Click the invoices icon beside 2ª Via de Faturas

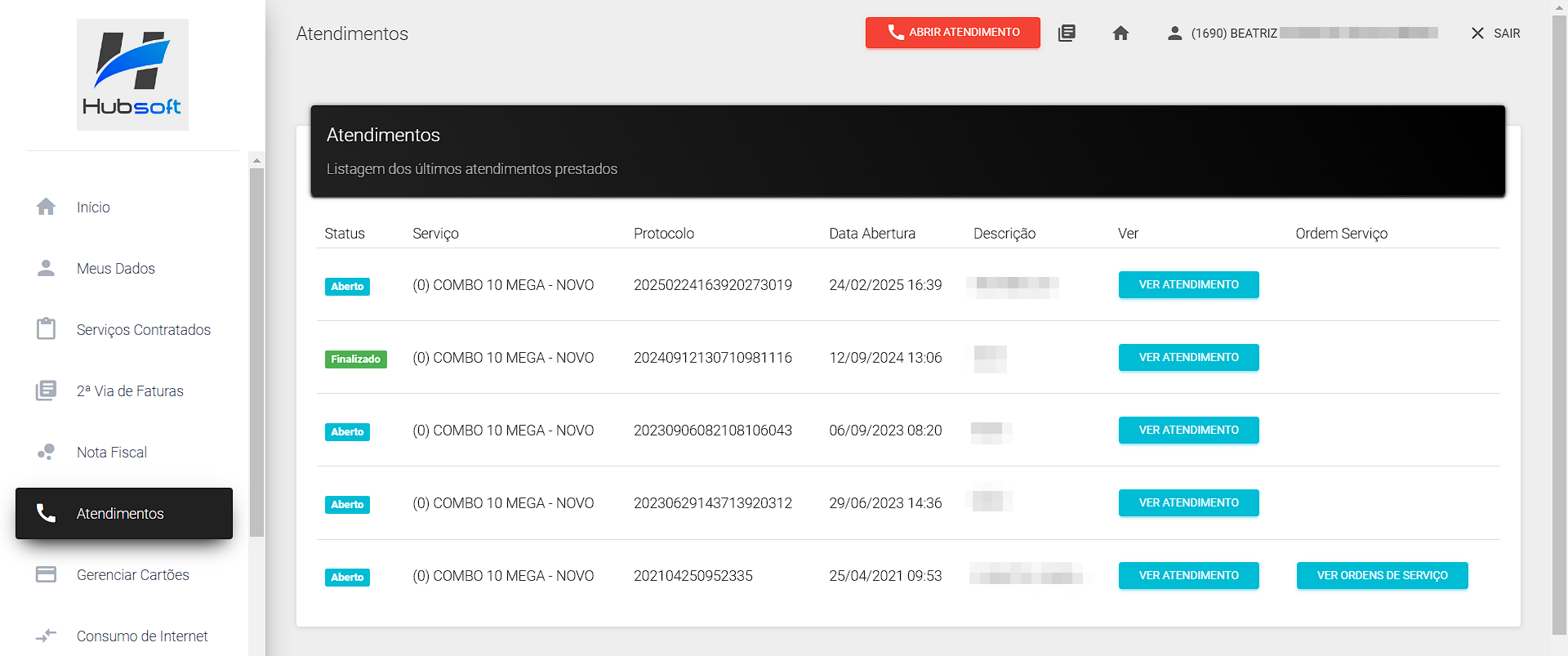coord(47,390)
